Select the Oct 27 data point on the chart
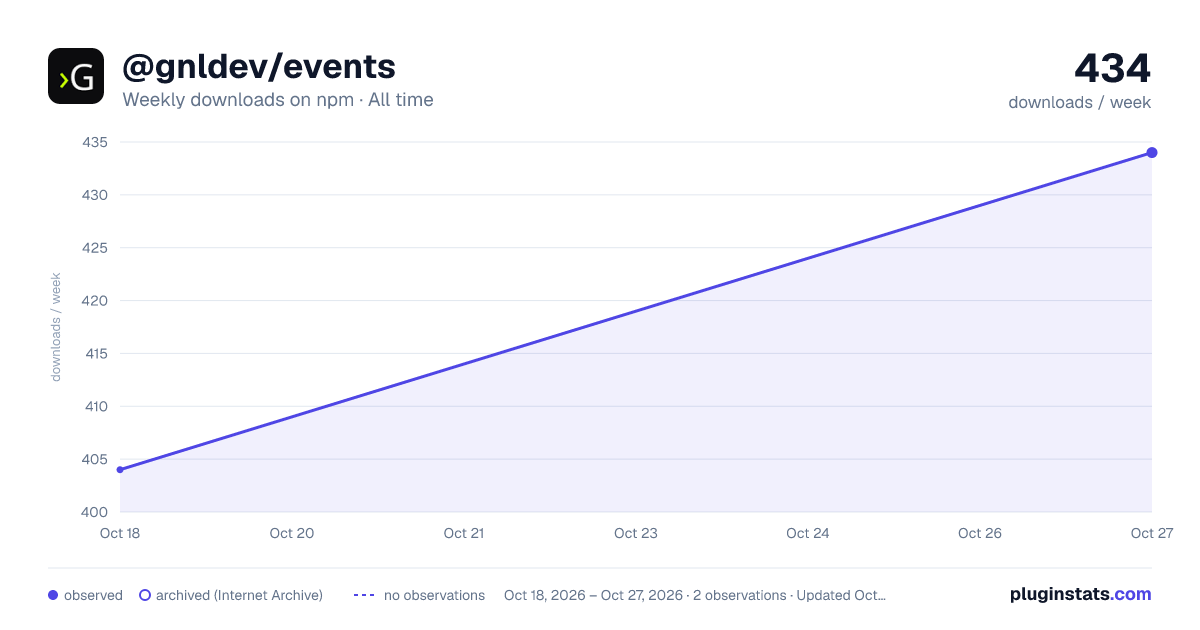1200x630 pixels. pos(1152,152)
